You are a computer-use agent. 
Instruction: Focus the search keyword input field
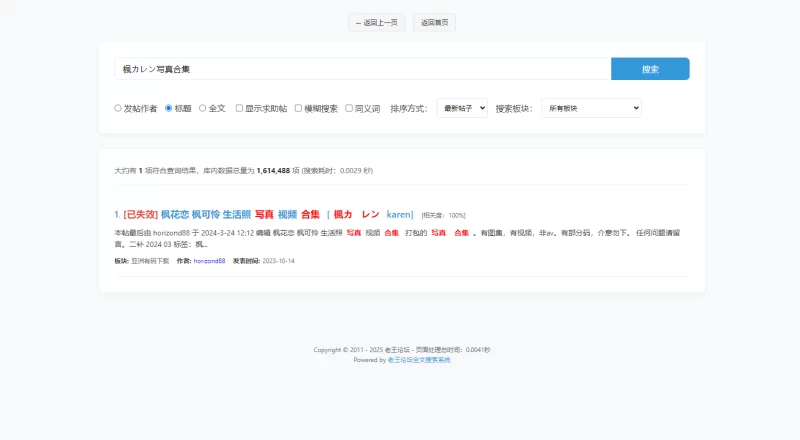pos(362,69)
